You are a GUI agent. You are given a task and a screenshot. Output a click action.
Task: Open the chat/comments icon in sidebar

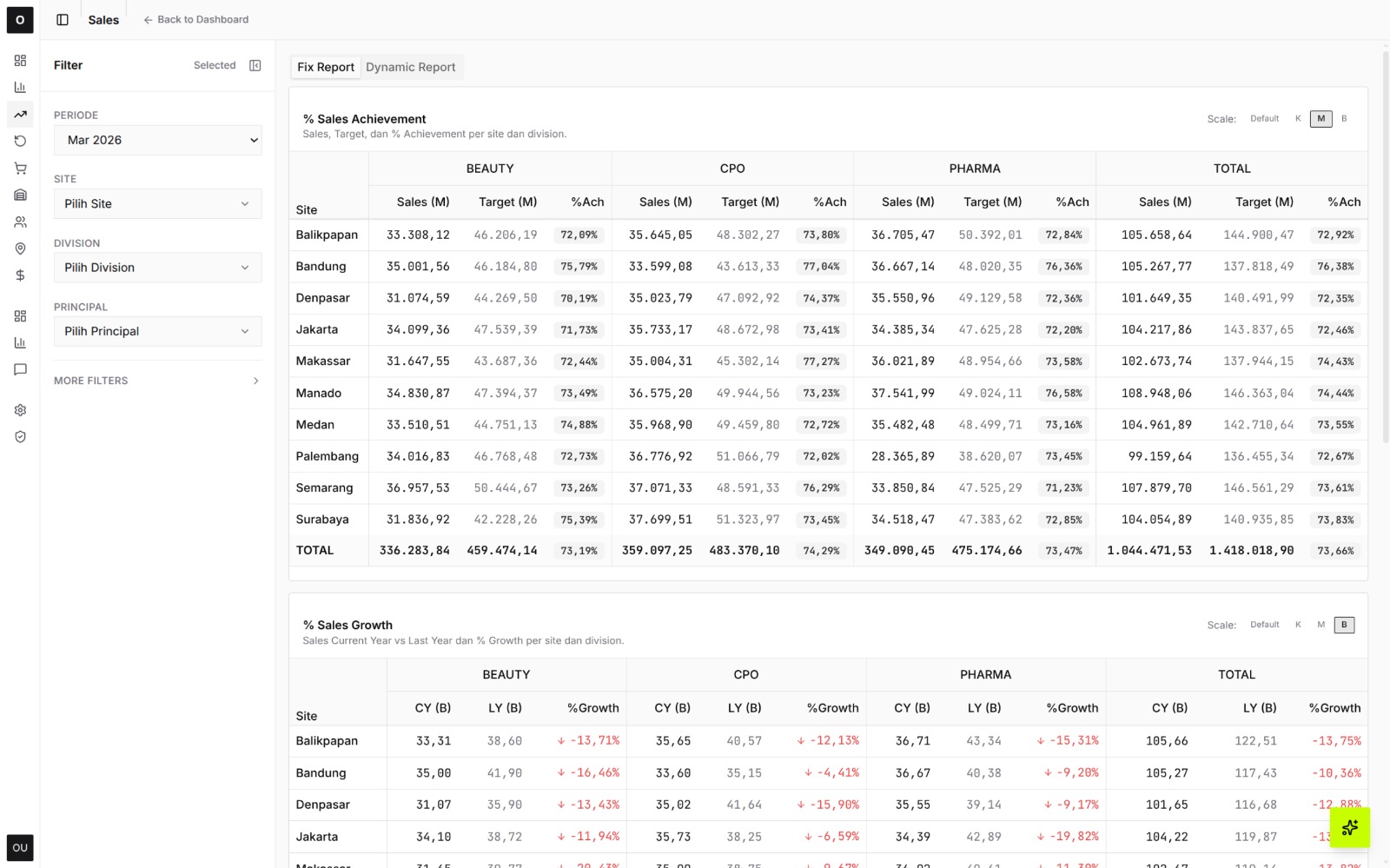point(20,369)
